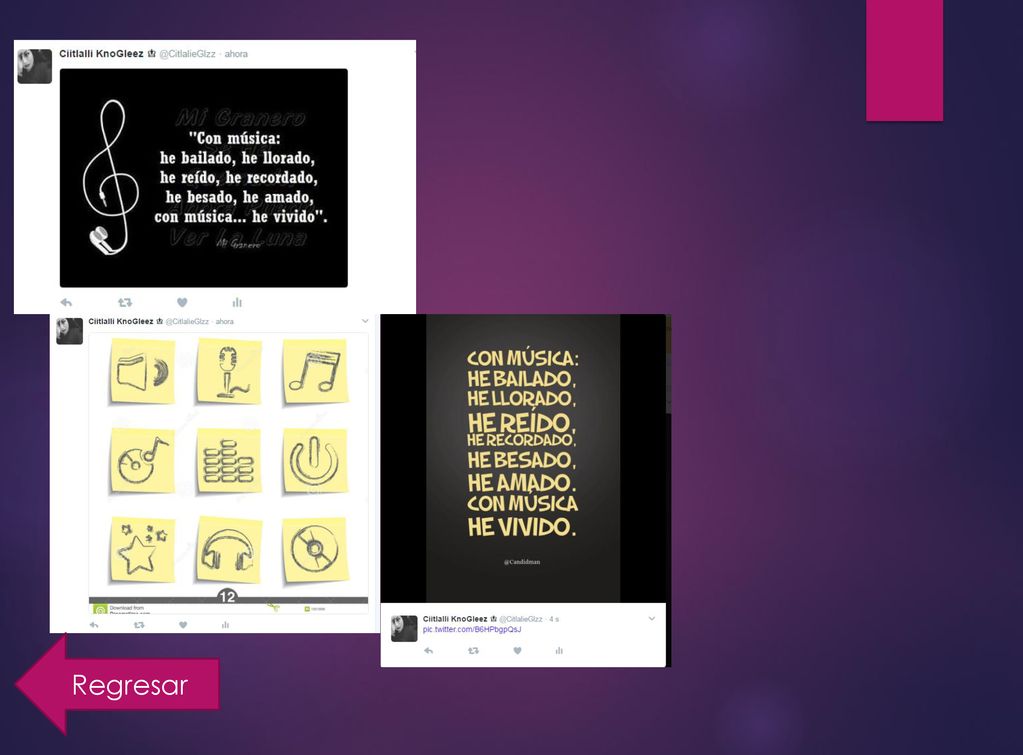
Task: Open Ciitlalli KnoGleez profile name in top tweet
Action: 101,54
